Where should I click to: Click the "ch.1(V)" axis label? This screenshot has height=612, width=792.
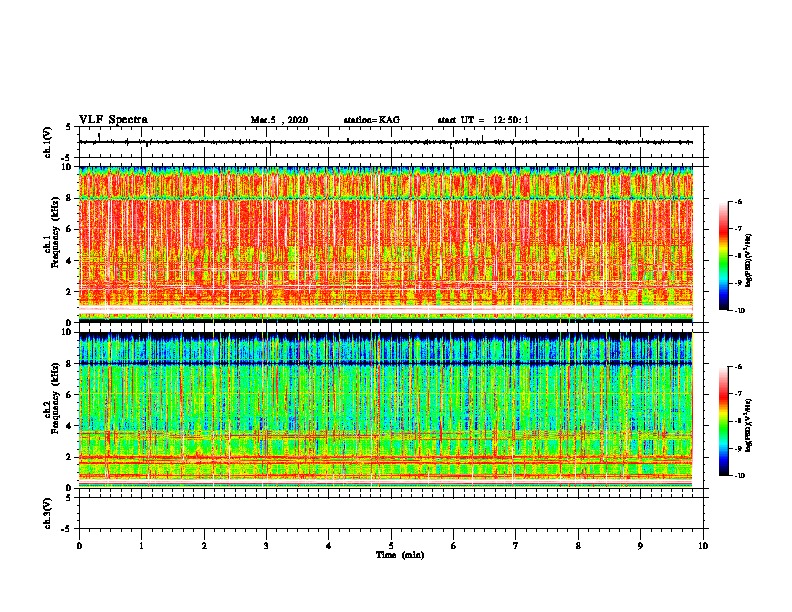[x=47, y=142]
